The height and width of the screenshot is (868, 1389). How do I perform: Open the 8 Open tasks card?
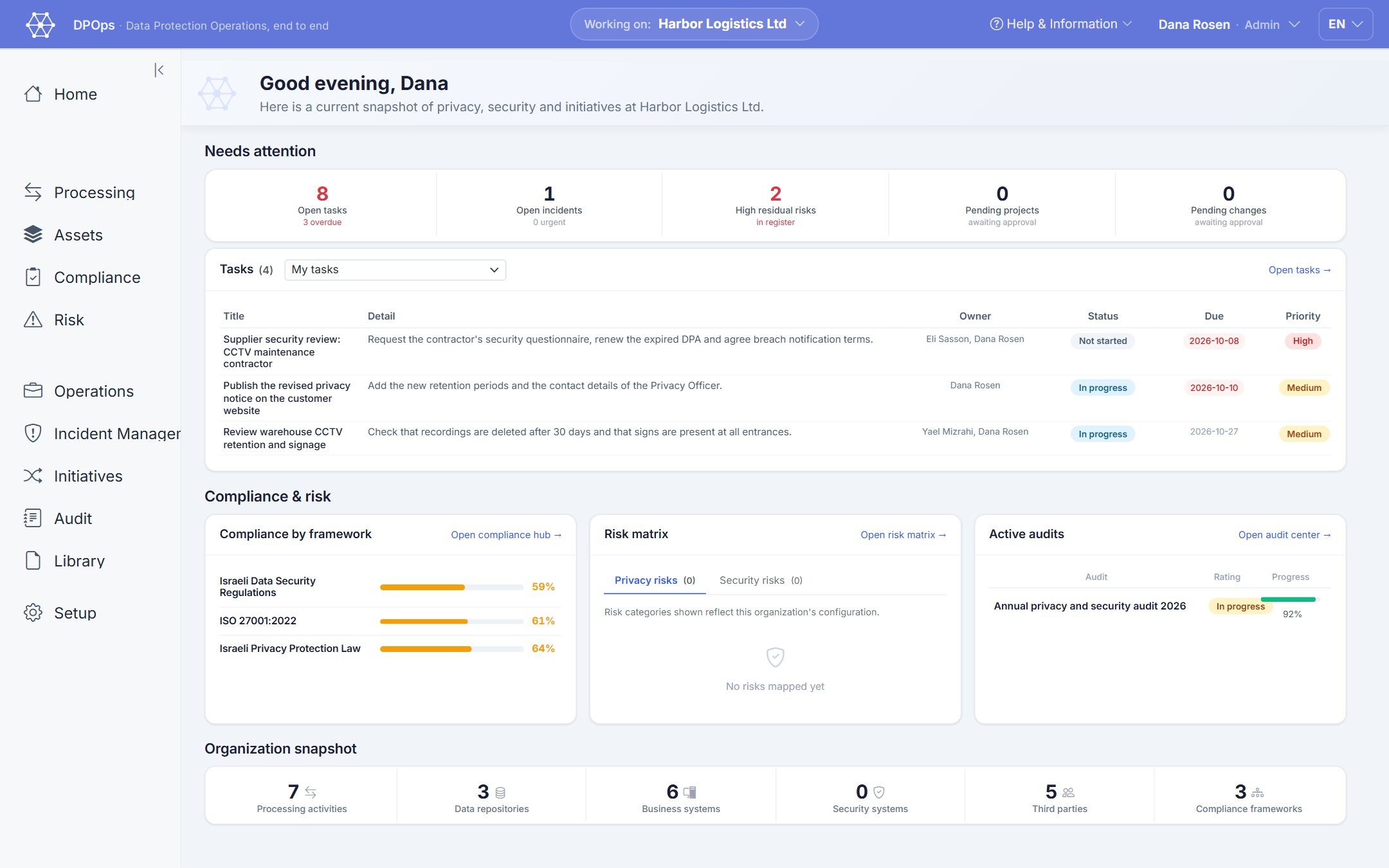click(x=322, y=205)
